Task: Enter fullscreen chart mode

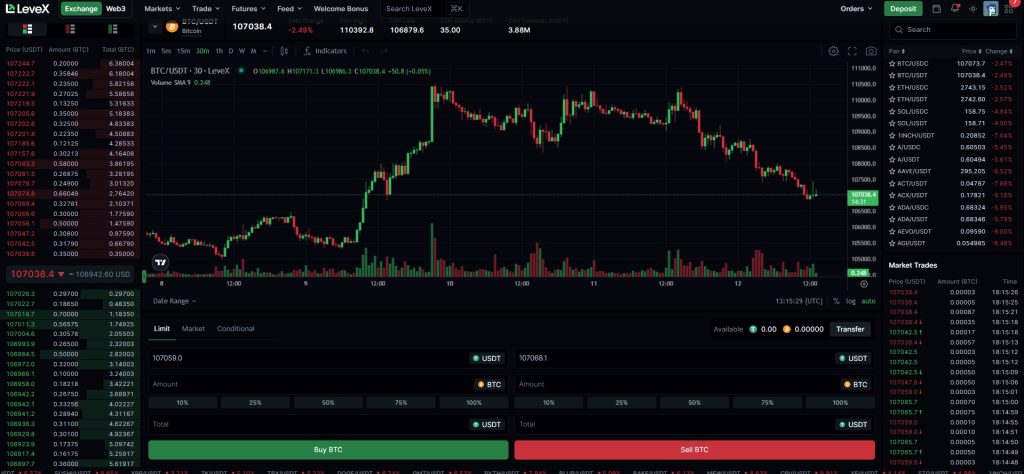Action: click(x=852, y=51)
